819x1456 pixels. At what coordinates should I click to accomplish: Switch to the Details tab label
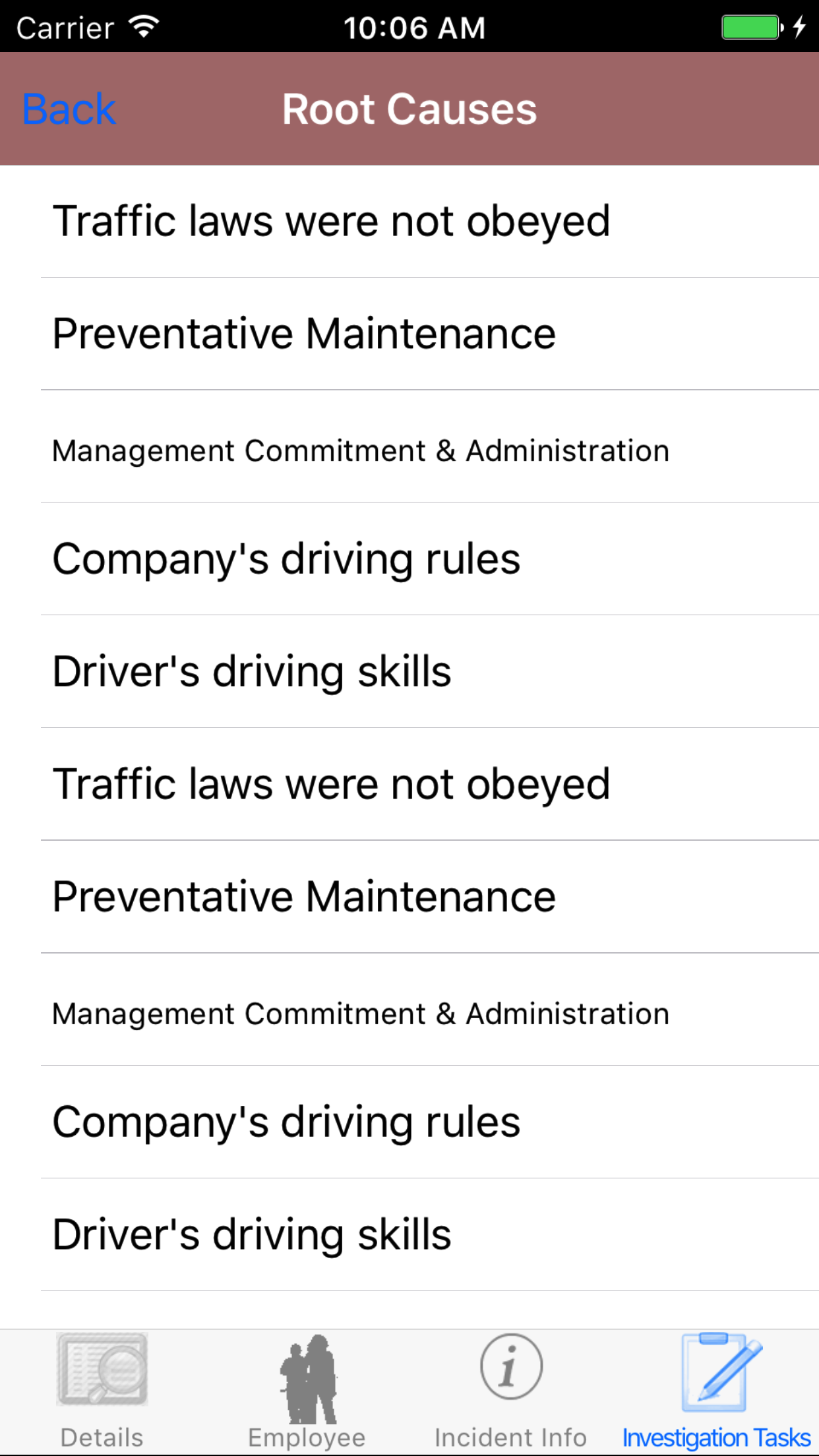[x=102, y=1438]
